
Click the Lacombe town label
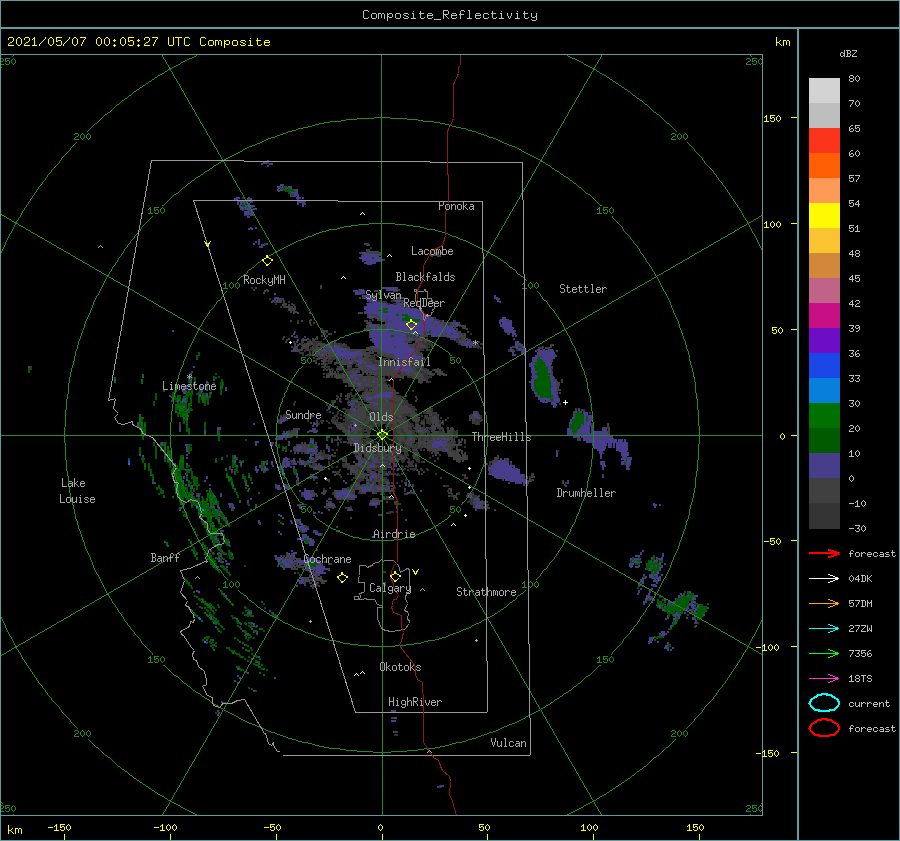point(432,251)
